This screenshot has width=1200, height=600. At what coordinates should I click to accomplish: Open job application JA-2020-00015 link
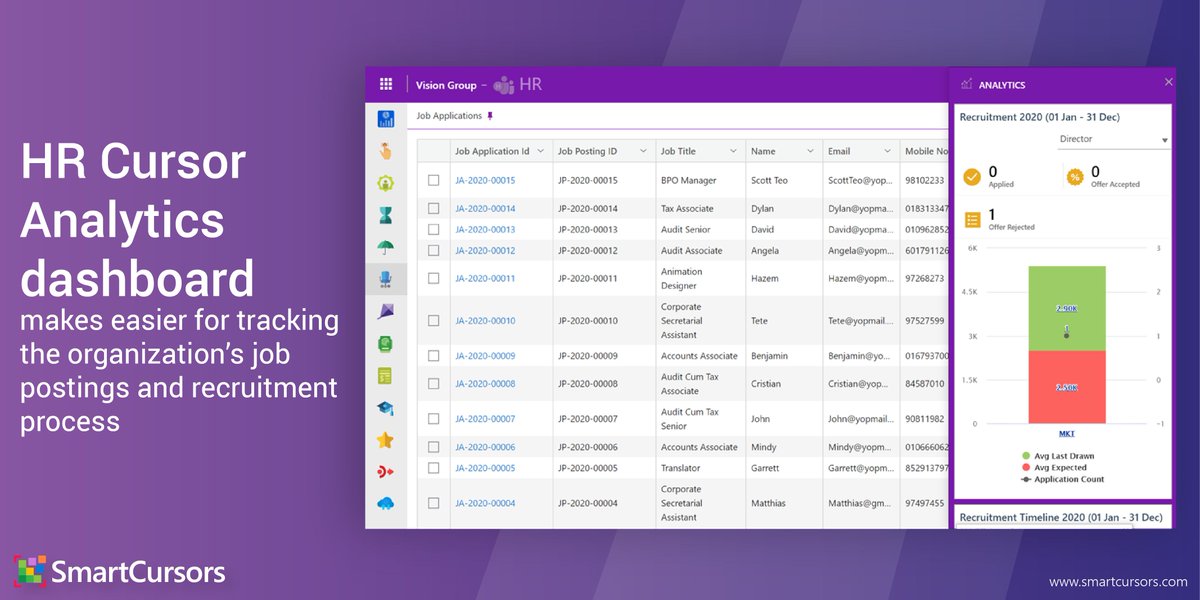[x=485, y=181]
